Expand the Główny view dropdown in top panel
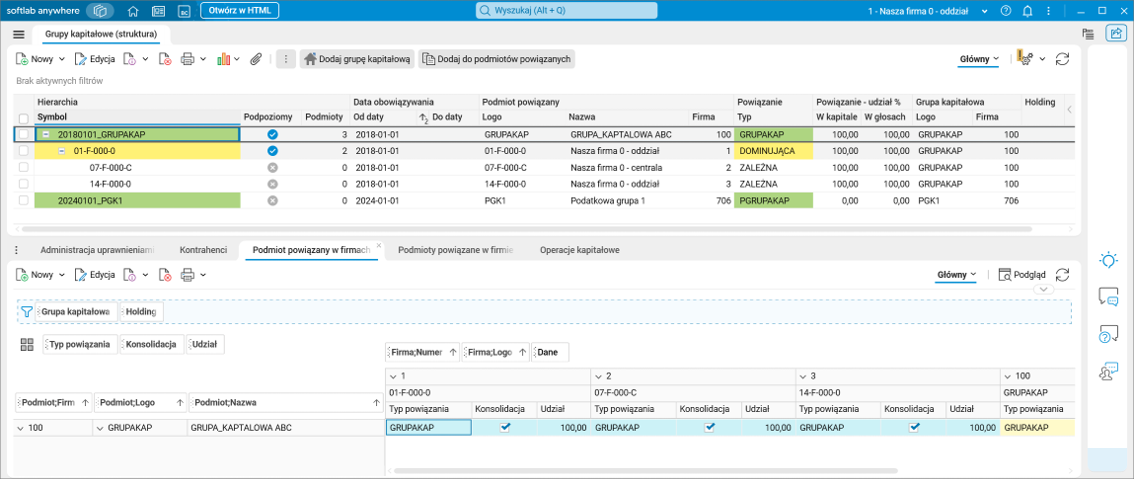Image resolution: width=1134 pixels, height=479 pixels. click(979, 59)
